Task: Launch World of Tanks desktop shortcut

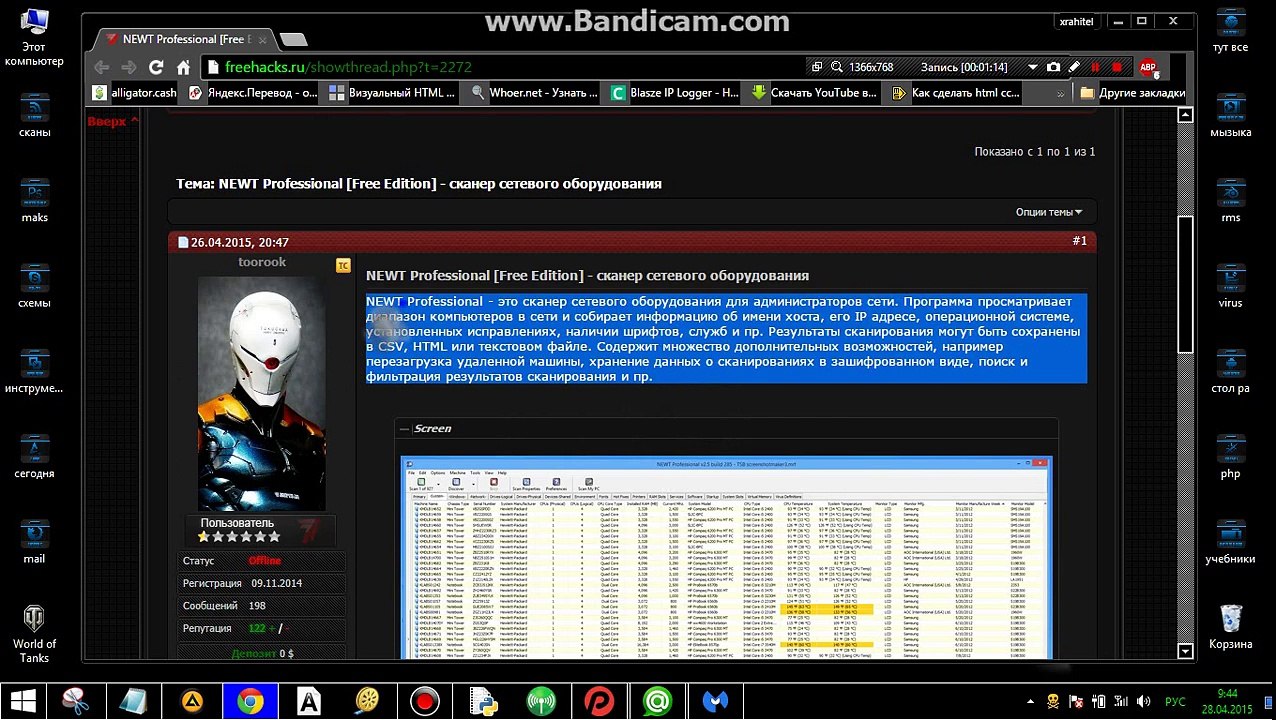Action: pos(35,634)
